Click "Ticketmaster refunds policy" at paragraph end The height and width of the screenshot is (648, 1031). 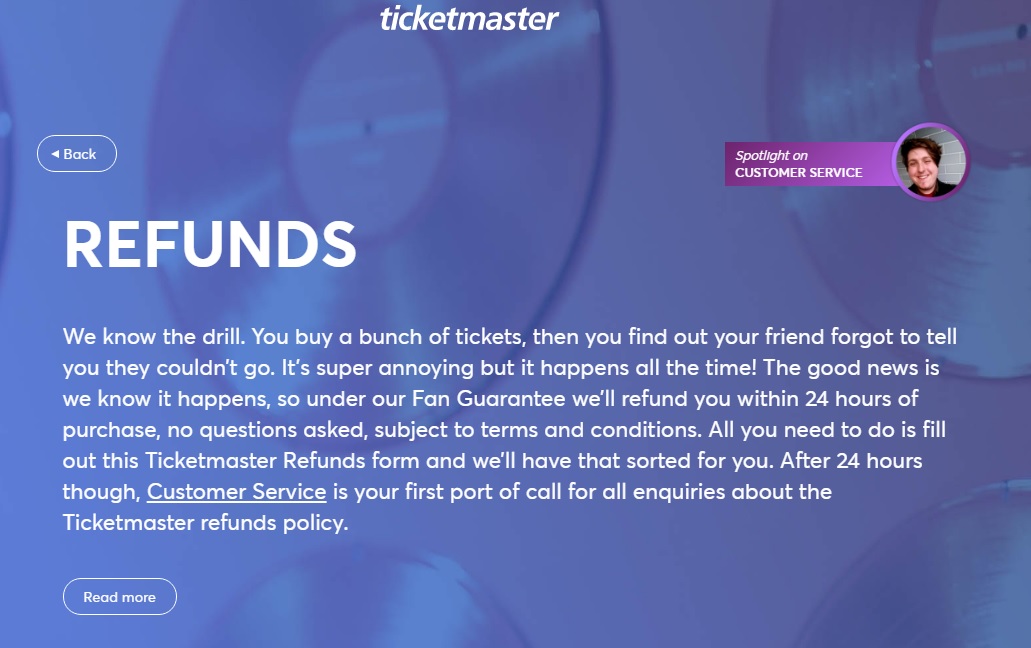point(204,523)
